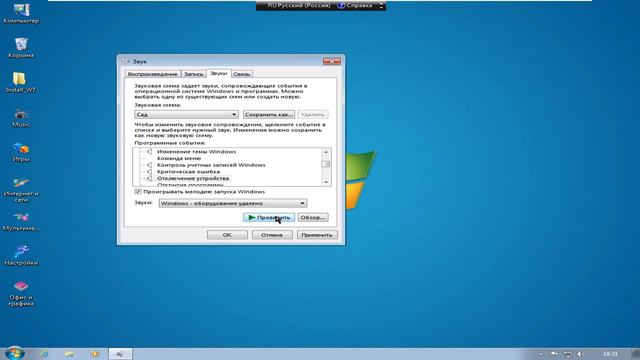Switch to the Запись tab

(x=193, y=74)
